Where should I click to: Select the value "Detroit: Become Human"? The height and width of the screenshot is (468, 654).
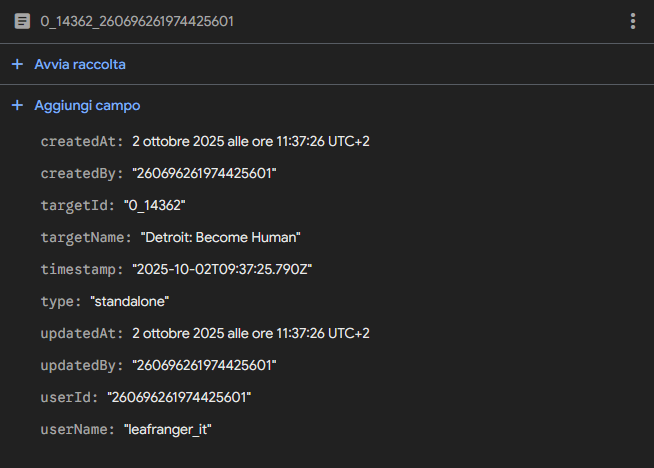click(x=221, y=237)
